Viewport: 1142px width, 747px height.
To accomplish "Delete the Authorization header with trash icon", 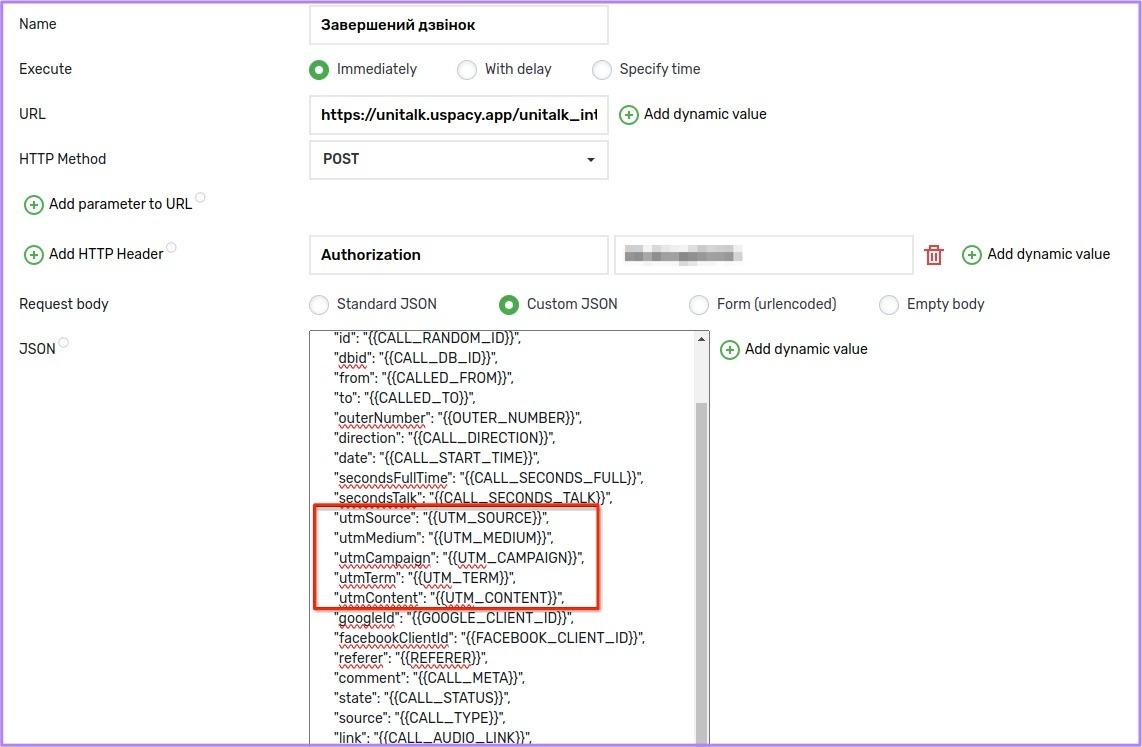I will (x=934, y=255).
